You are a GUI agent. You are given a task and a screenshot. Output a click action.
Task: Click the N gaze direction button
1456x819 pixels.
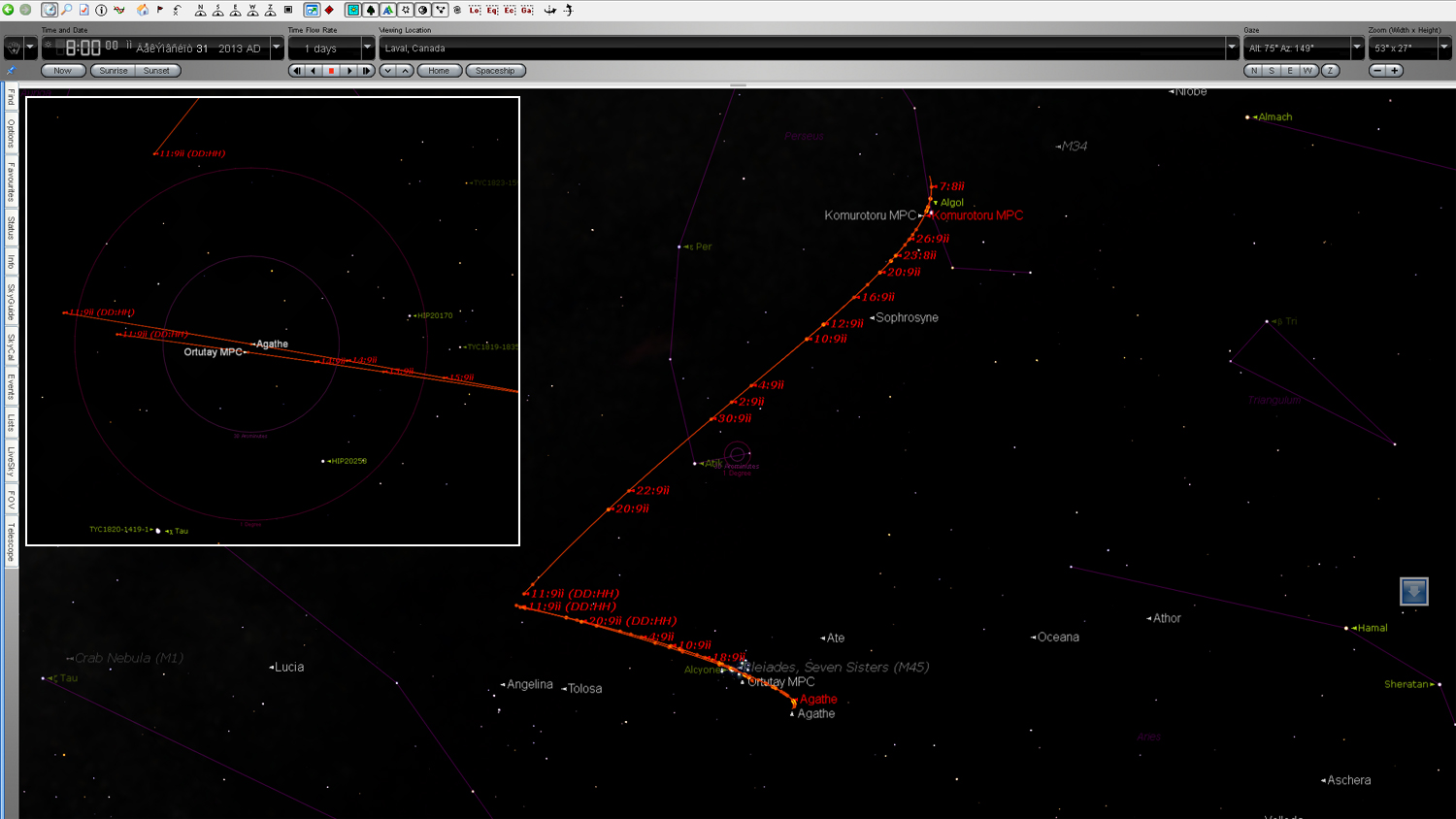(x=1254, y=71)
